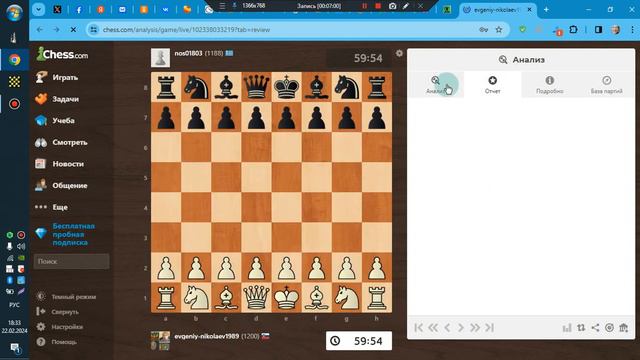Click the chess.com address bar URL

click(x=186, y=29)
